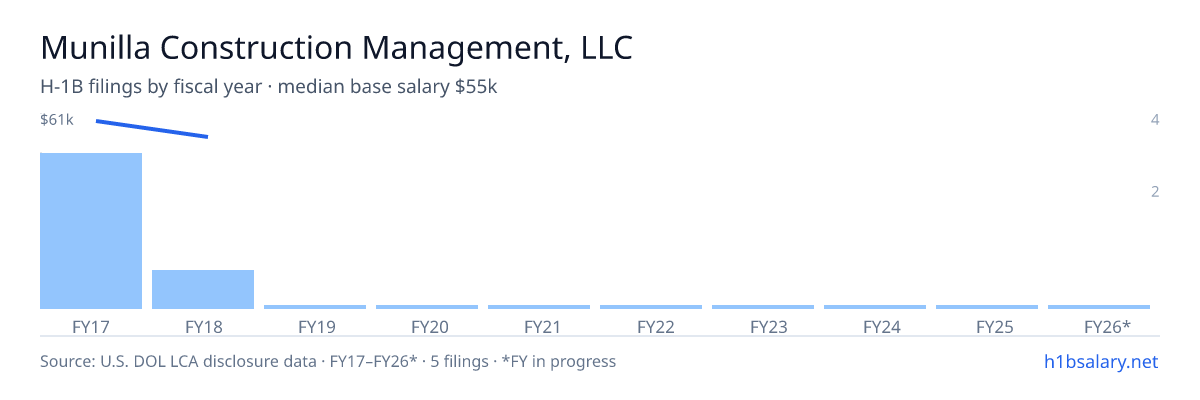Screen dimensions: 1200x400
Task: Click the FY19 bar in the chart
Action: (x=315, y=307)
